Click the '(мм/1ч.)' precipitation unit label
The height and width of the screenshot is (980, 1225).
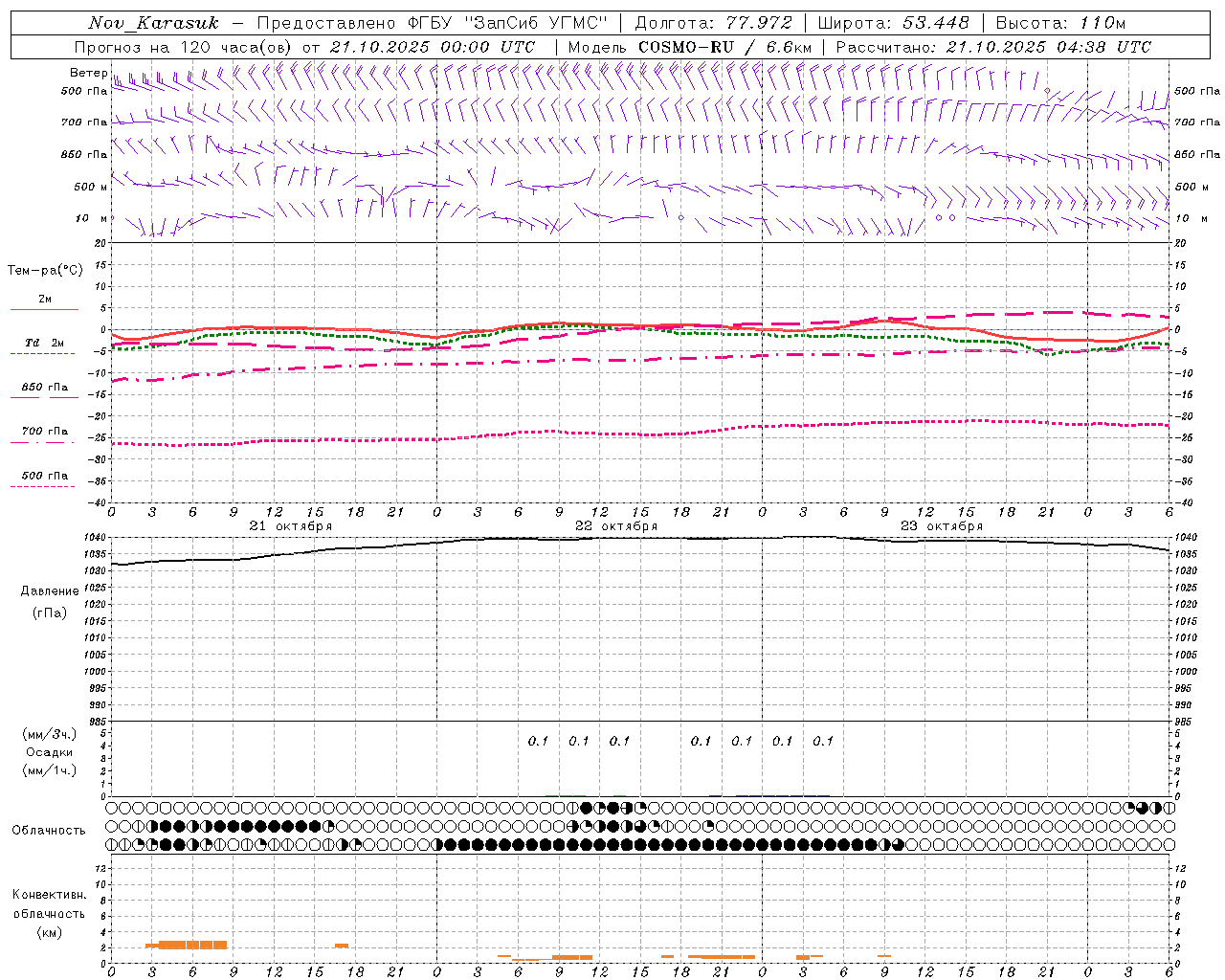[50, 770]
